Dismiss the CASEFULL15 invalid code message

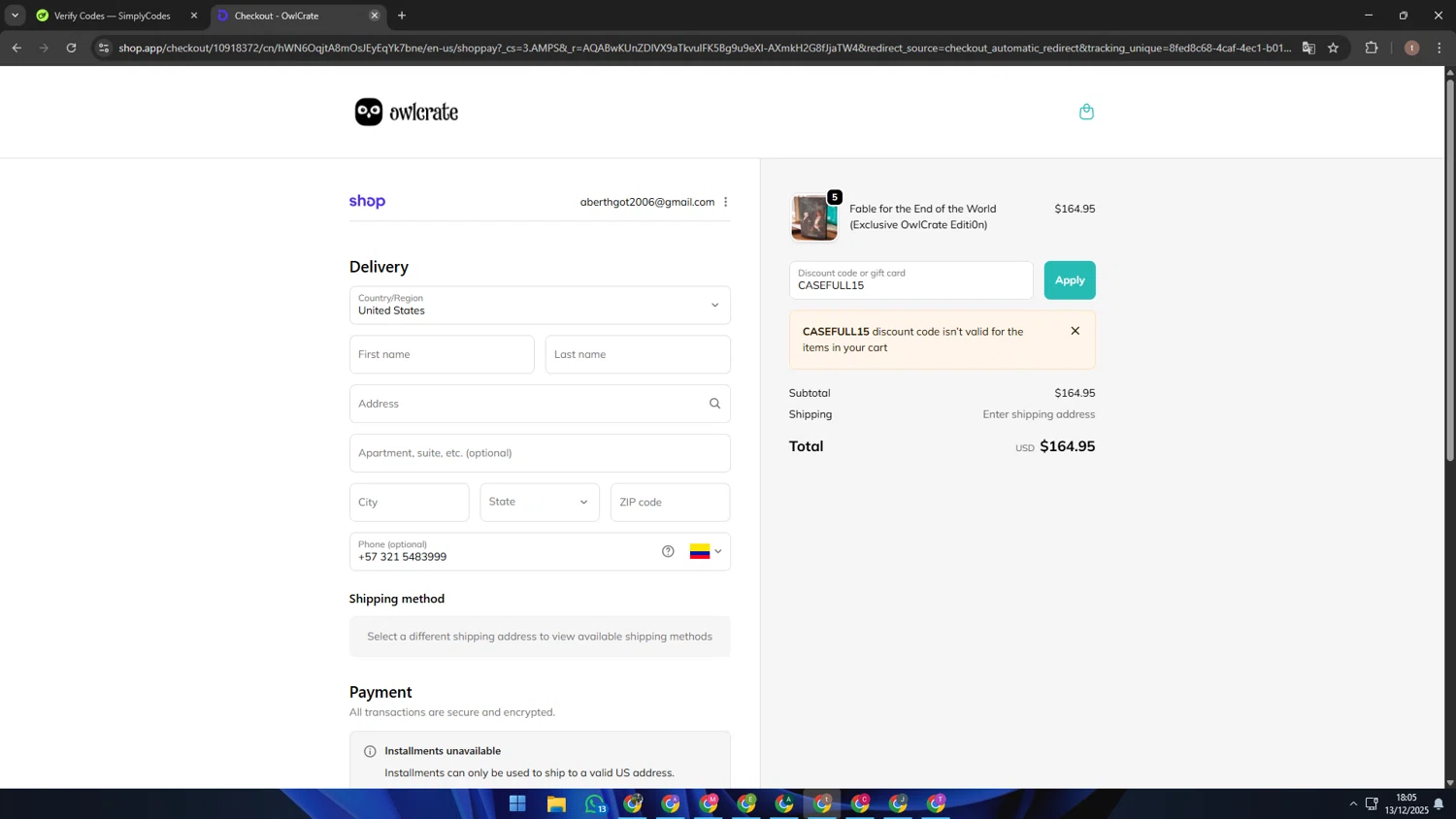point(1075,331)
